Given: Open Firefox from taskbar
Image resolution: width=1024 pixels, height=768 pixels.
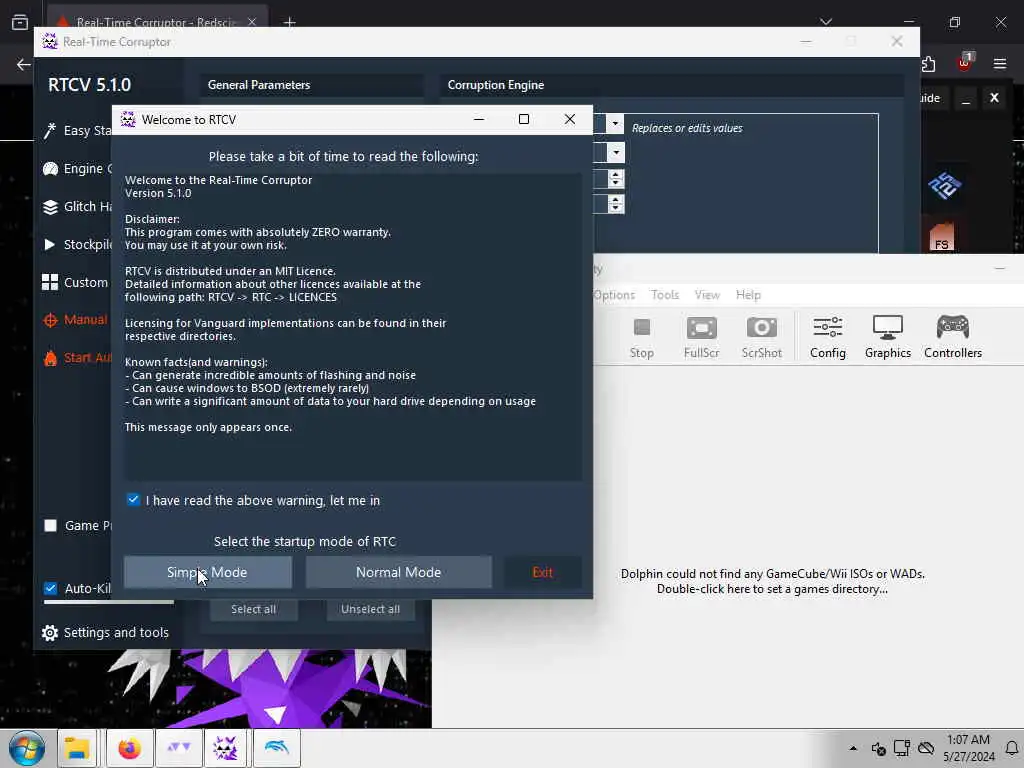Looking at the screenshot, I should pos(129,748).
